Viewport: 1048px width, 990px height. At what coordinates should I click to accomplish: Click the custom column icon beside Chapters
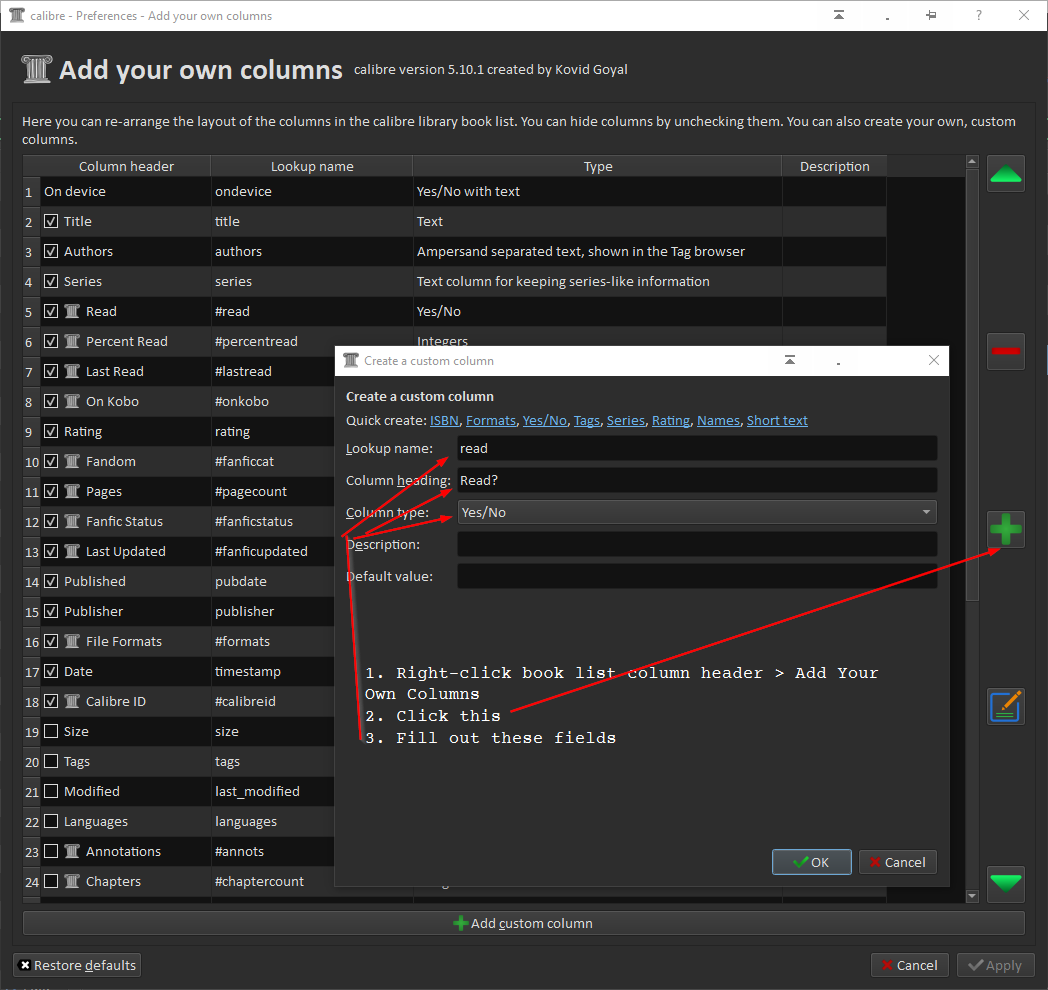(72, 881)
